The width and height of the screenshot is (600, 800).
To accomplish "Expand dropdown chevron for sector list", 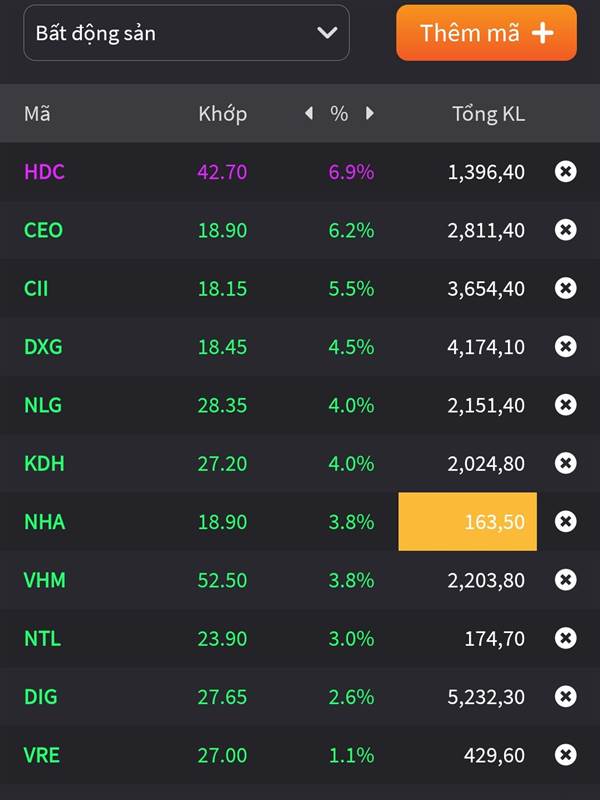I will [x=327, y=33].
